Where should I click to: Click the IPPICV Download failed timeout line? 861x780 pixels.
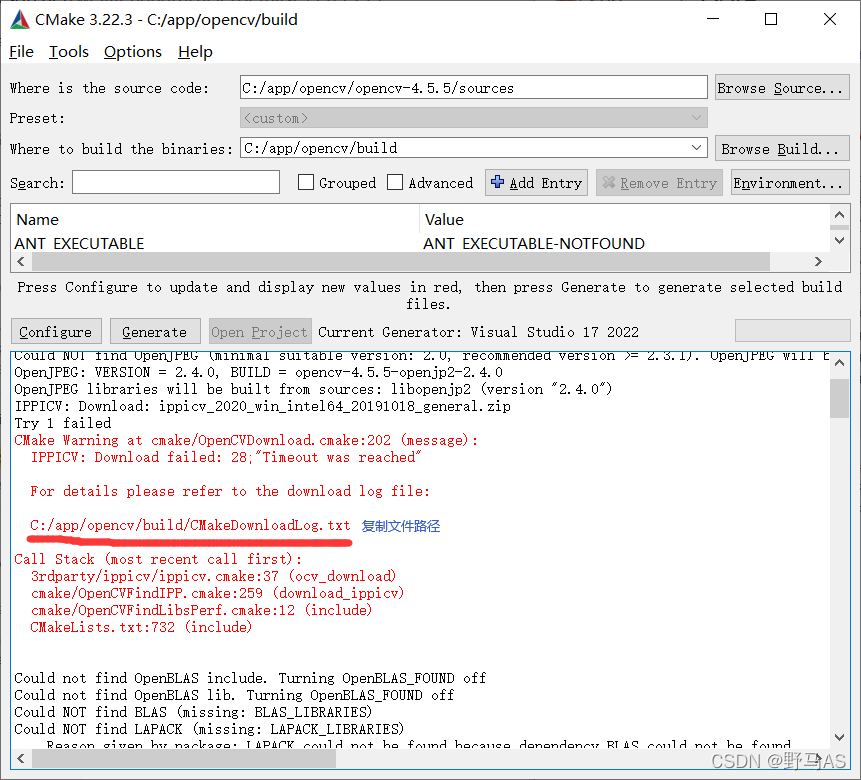click(x=226, y=458)
